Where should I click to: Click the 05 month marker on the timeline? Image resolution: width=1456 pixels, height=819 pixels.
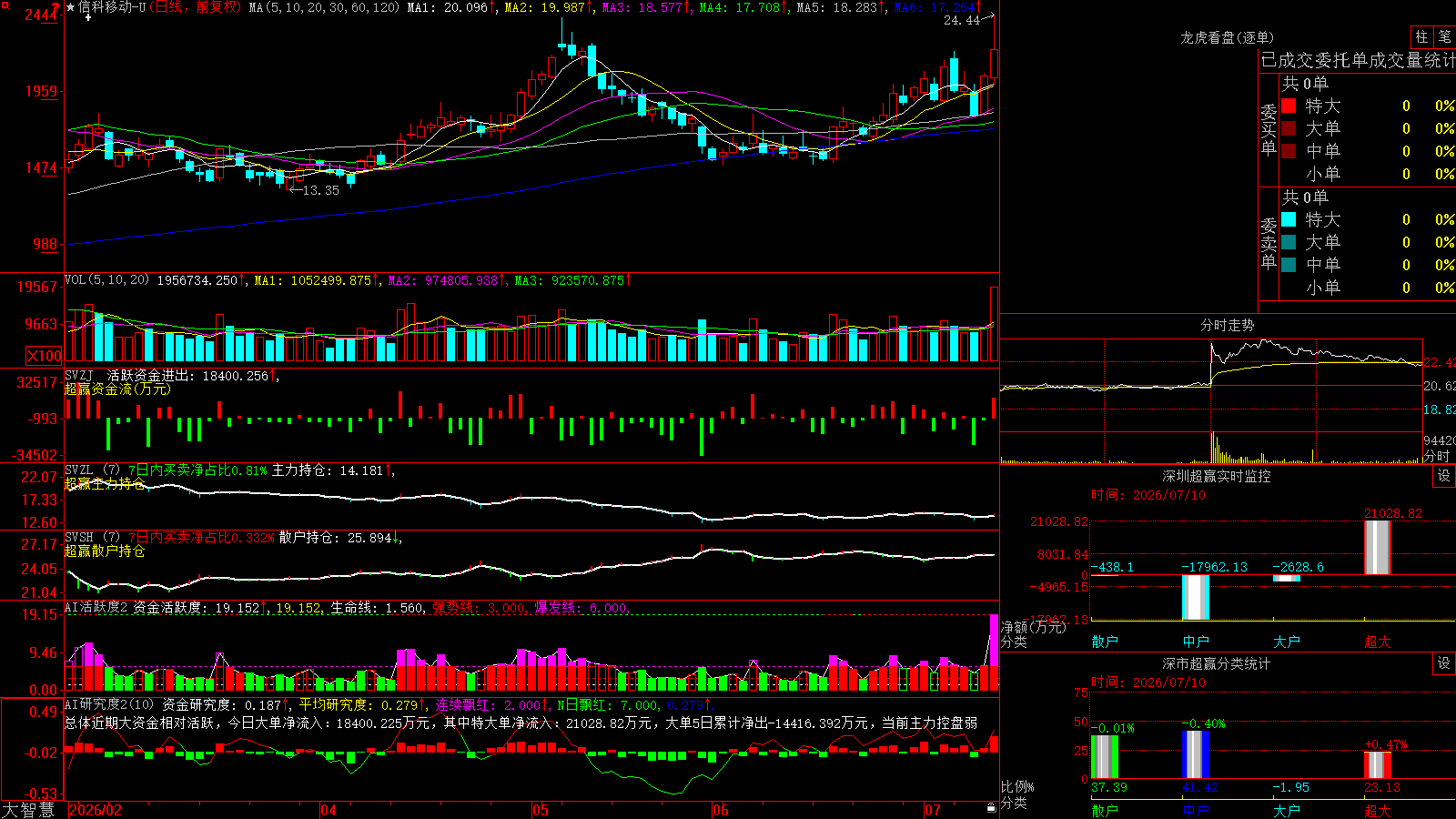tap(541, 810)
